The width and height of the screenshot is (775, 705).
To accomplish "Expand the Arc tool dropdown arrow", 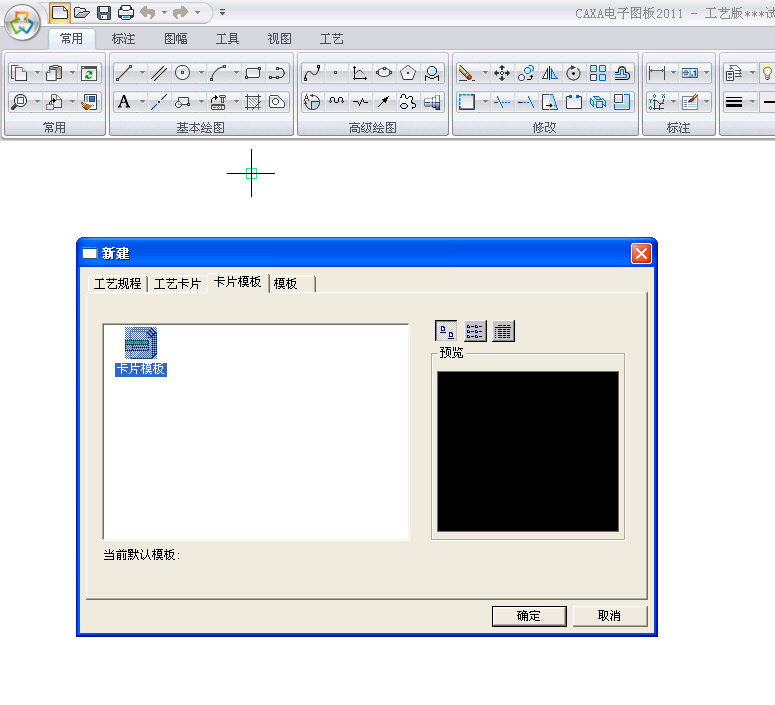I will pyautogui.click(x=236, y=73).
